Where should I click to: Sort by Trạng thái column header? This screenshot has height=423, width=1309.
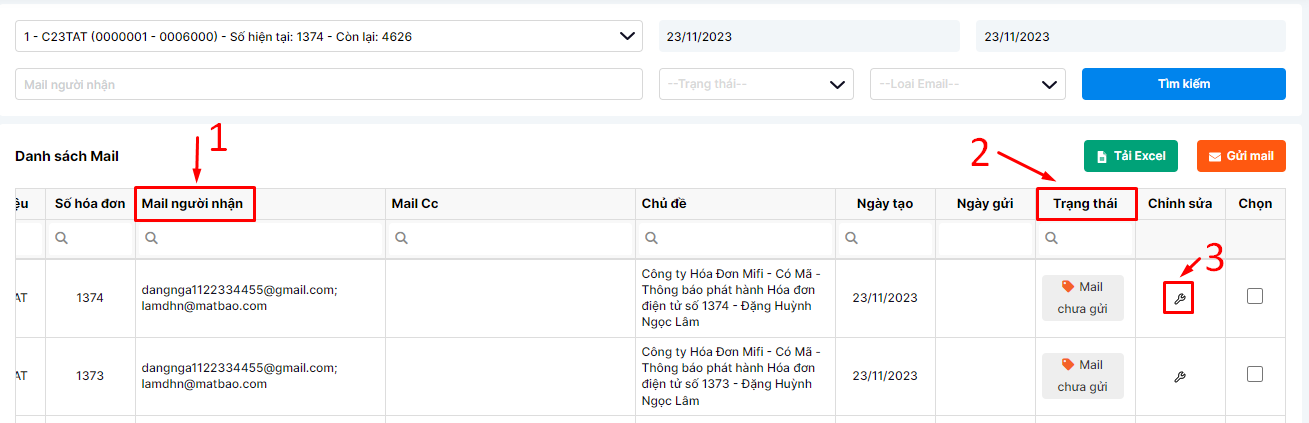coord(1086,204)
